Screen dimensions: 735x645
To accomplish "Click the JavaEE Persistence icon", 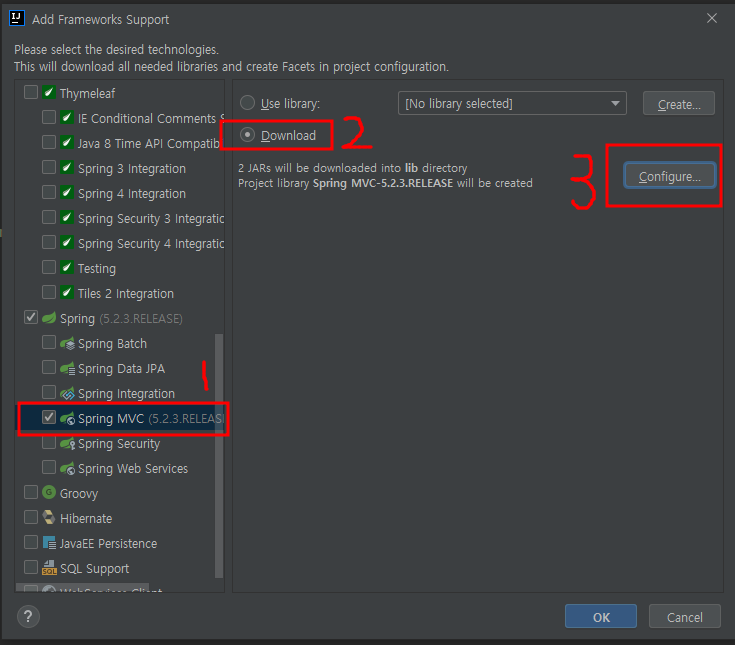I will click(49, 543).
